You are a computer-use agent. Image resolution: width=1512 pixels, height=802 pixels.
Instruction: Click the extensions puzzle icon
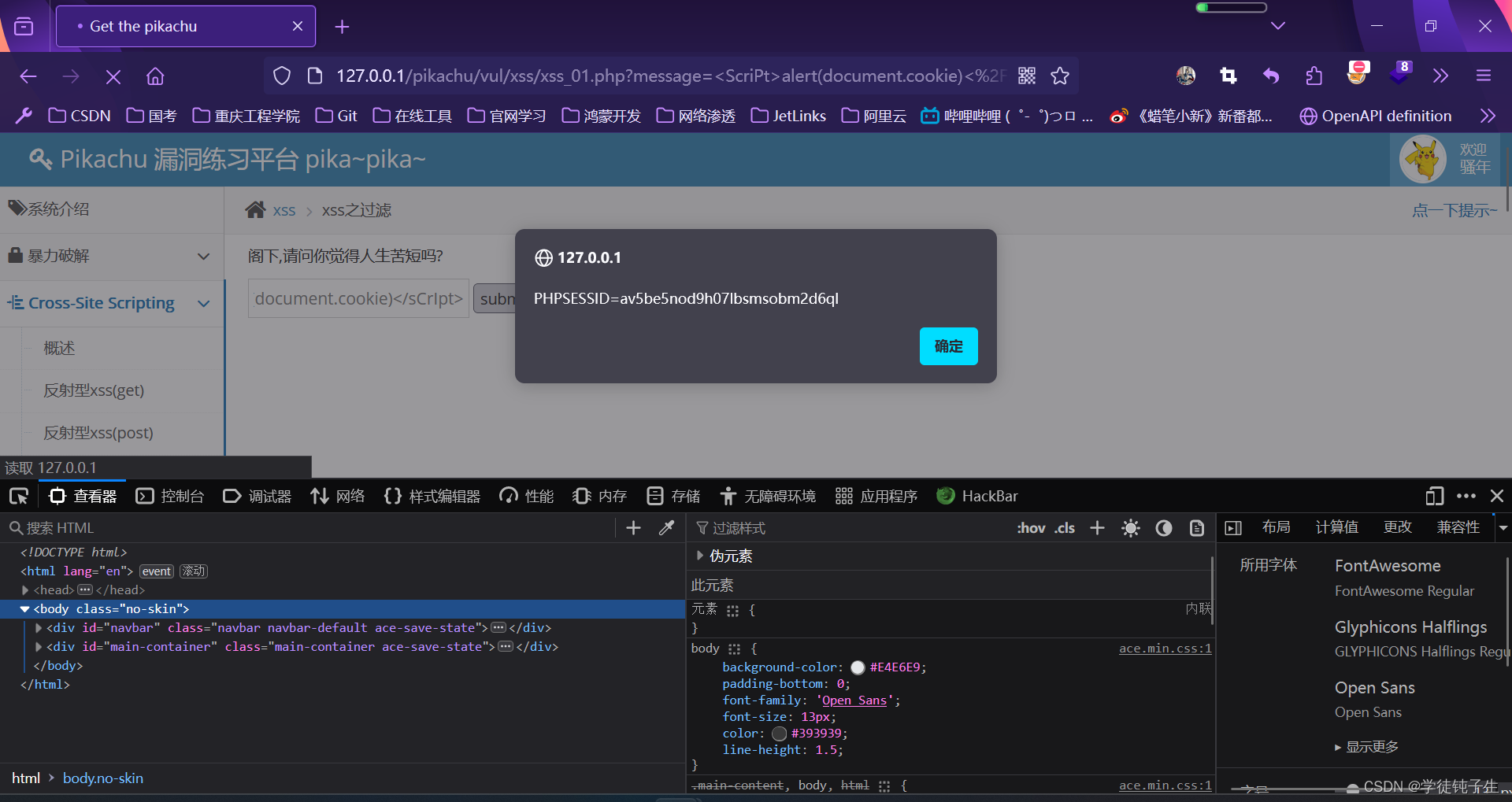point(1314,76)
